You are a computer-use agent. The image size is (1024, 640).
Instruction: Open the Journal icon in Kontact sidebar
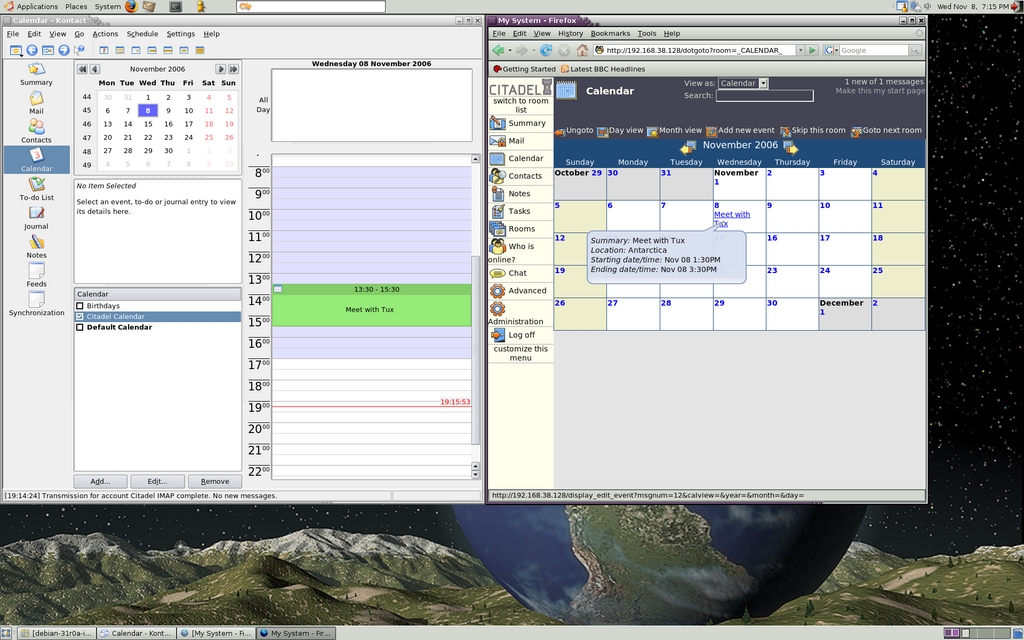click(36, 213)
